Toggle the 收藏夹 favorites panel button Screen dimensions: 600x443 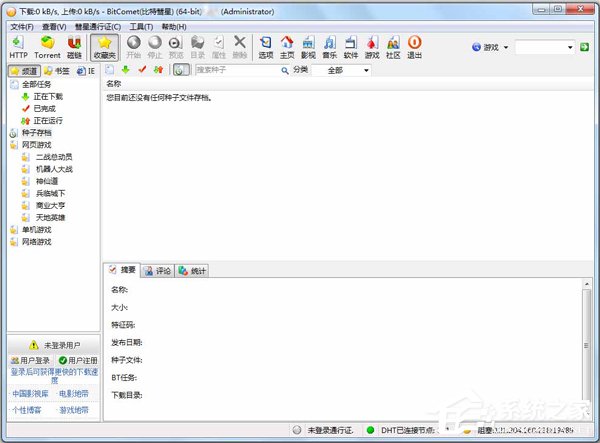coord(104,46)
